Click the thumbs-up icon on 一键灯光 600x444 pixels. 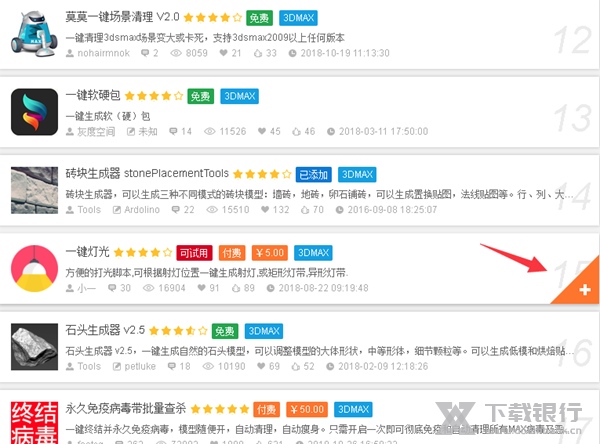coord(236,288)
